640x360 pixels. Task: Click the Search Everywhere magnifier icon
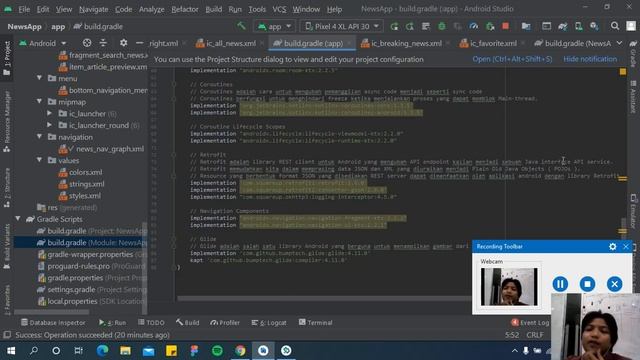pos(615,27)
